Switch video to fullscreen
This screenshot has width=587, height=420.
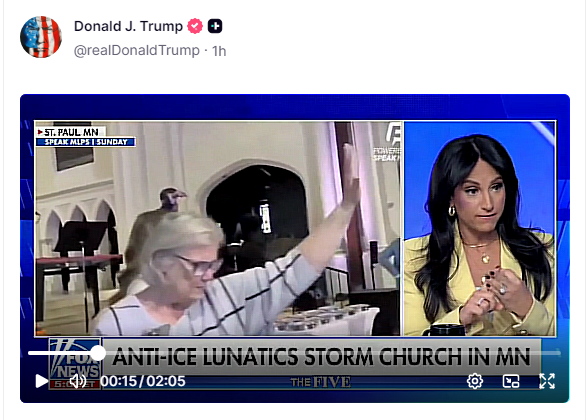coord(547,381)
